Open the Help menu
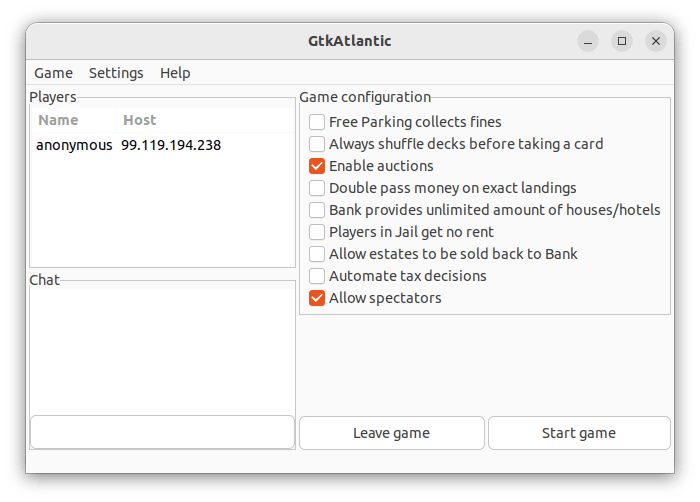Viewport: 700px width, 502px height. (x=175, y=73)
